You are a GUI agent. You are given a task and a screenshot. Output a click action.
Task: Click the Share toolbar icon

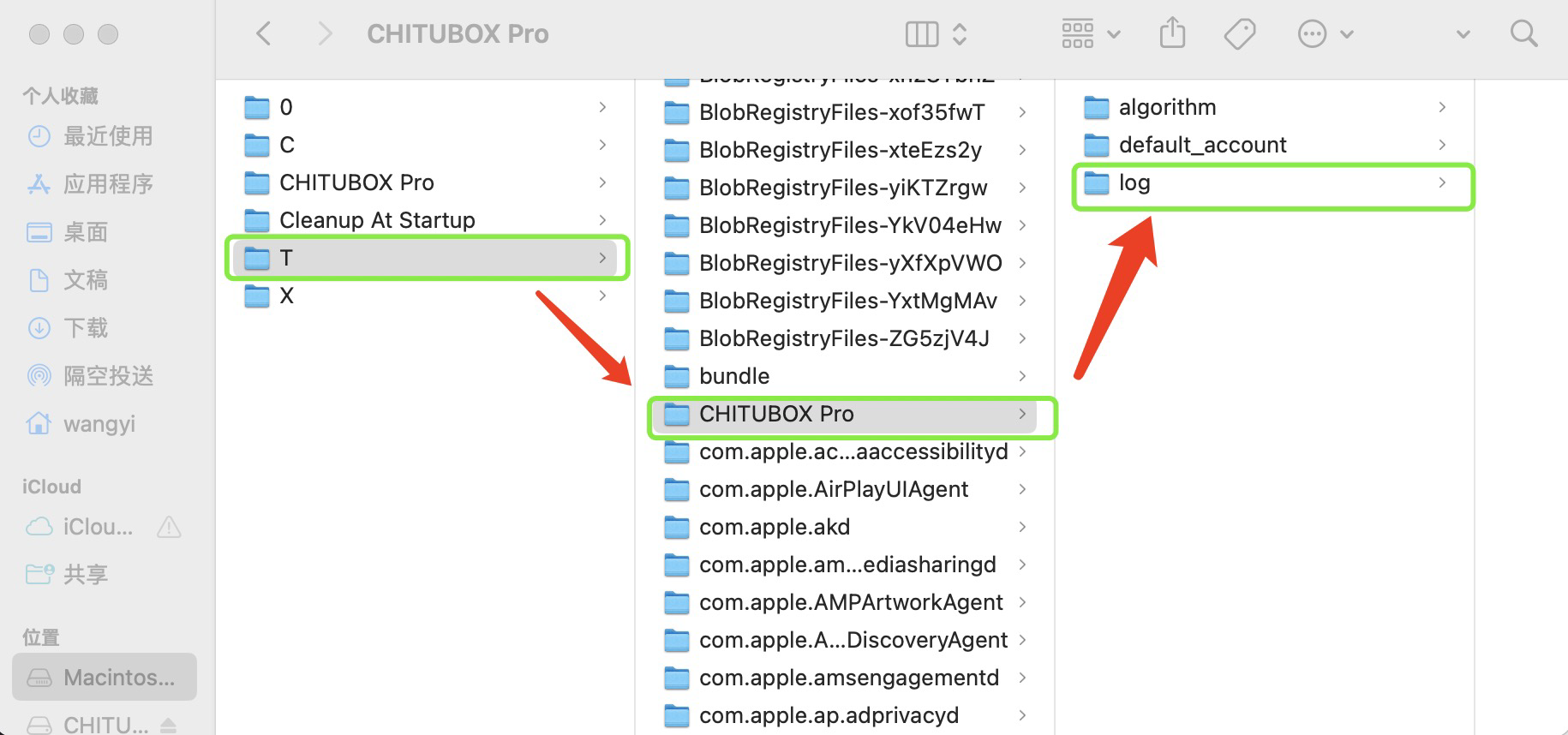click(1172, 34)
